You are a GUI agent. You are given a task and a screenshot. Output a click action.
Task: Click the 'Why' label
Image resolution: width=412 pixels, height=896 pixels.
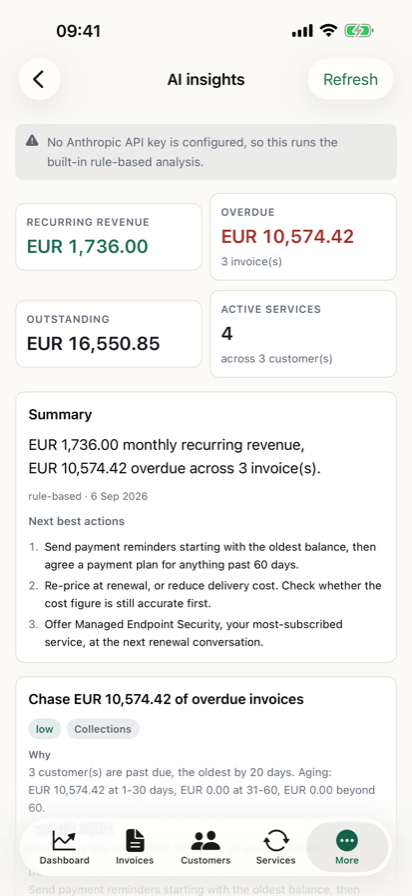[39, 755]
